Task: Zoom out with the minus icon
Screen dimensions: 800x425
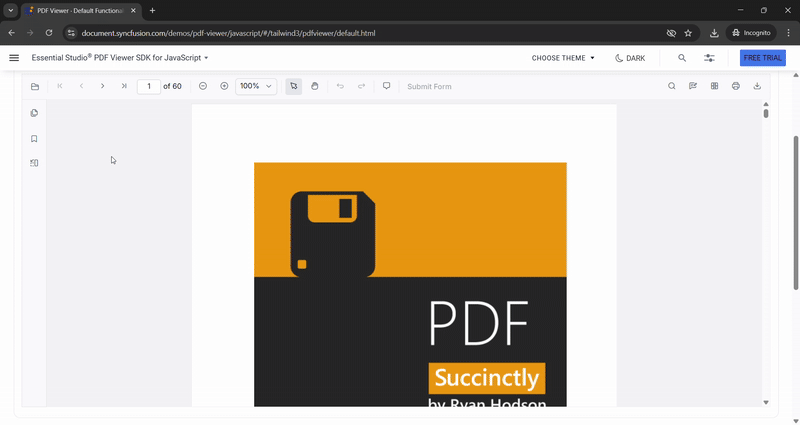Action: [203, 87]
